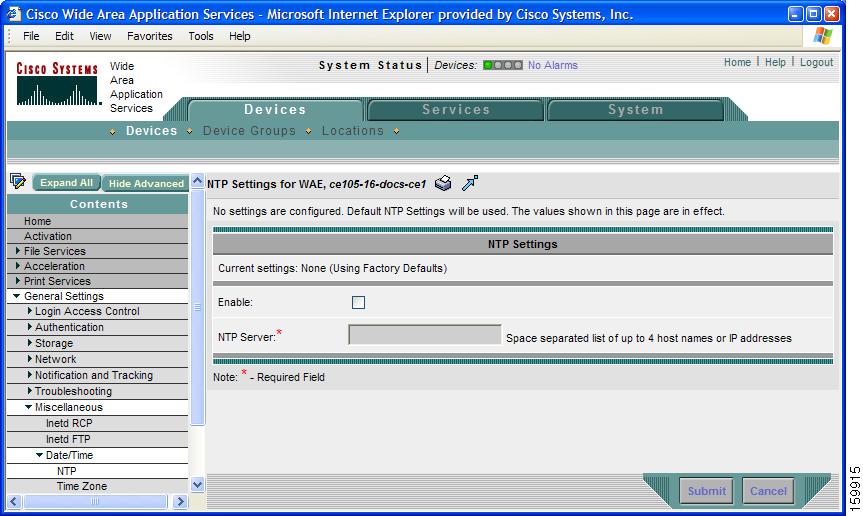863x516 pixels.
Task: Expand the Network node
Action: coord(29,359)
